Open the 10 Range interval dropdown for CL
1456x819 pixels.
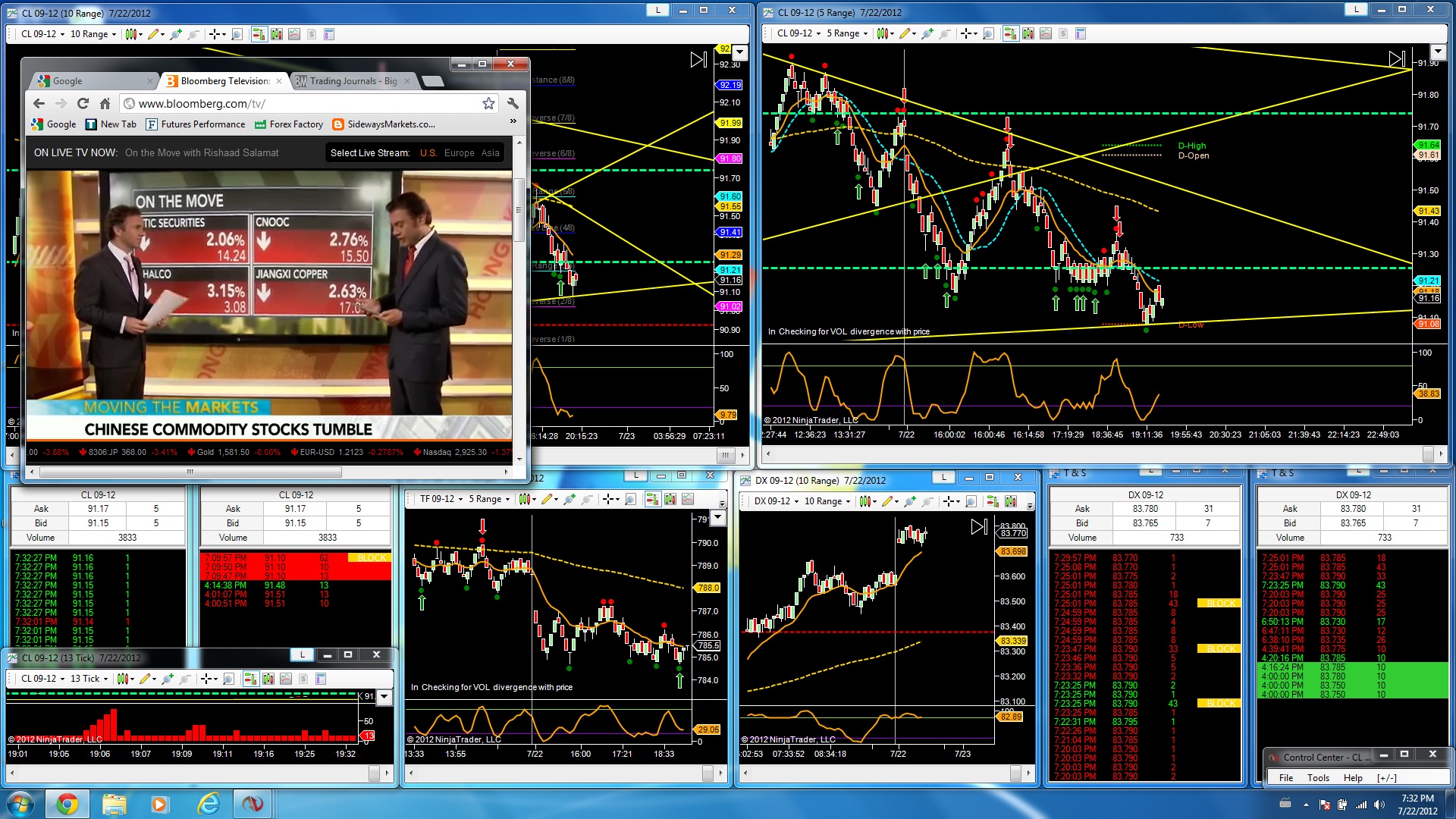tap(93, 34)
